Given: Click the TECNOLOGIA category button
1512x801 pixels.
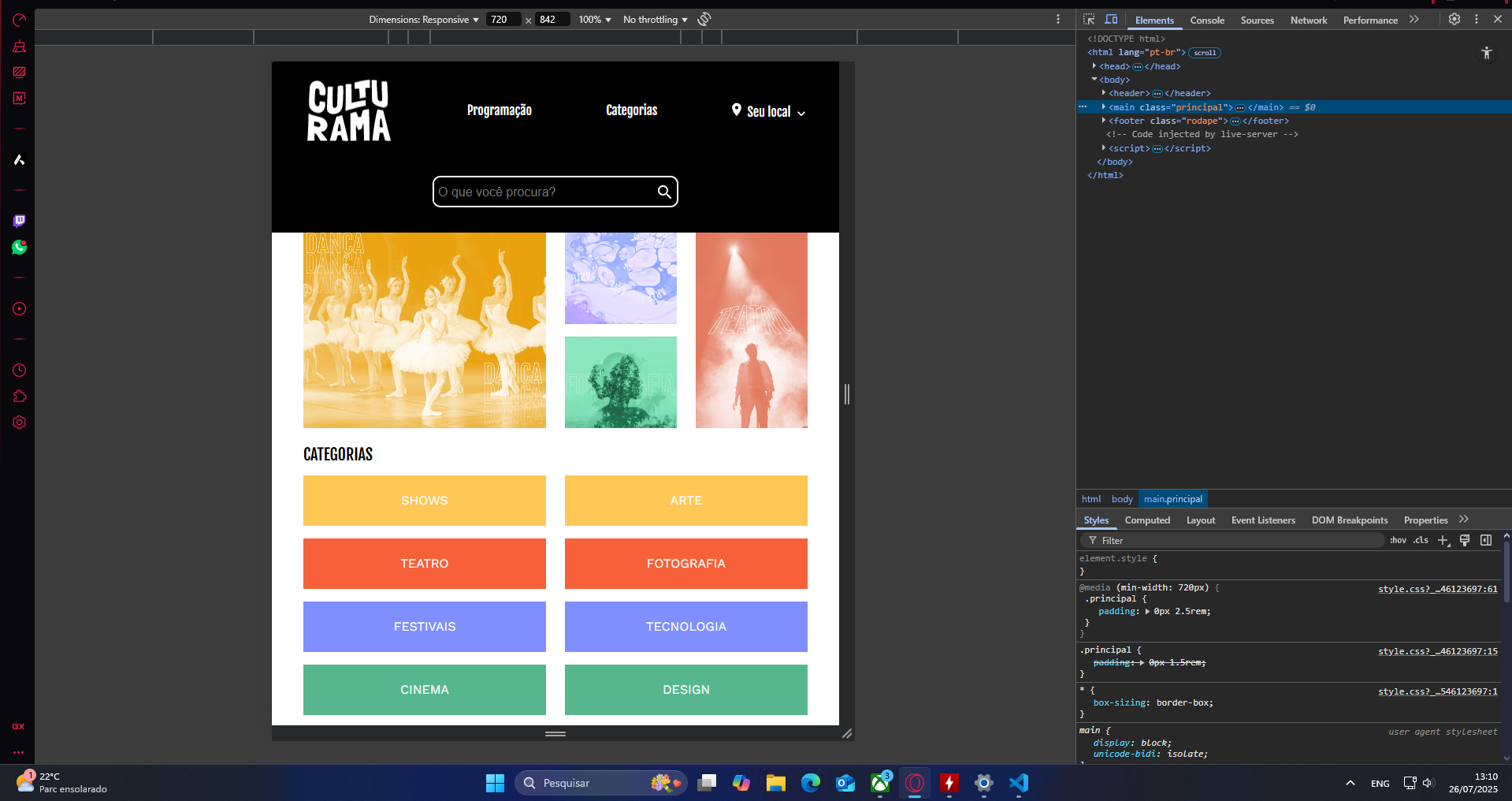Looking at the screenshot, I should 686,627.
